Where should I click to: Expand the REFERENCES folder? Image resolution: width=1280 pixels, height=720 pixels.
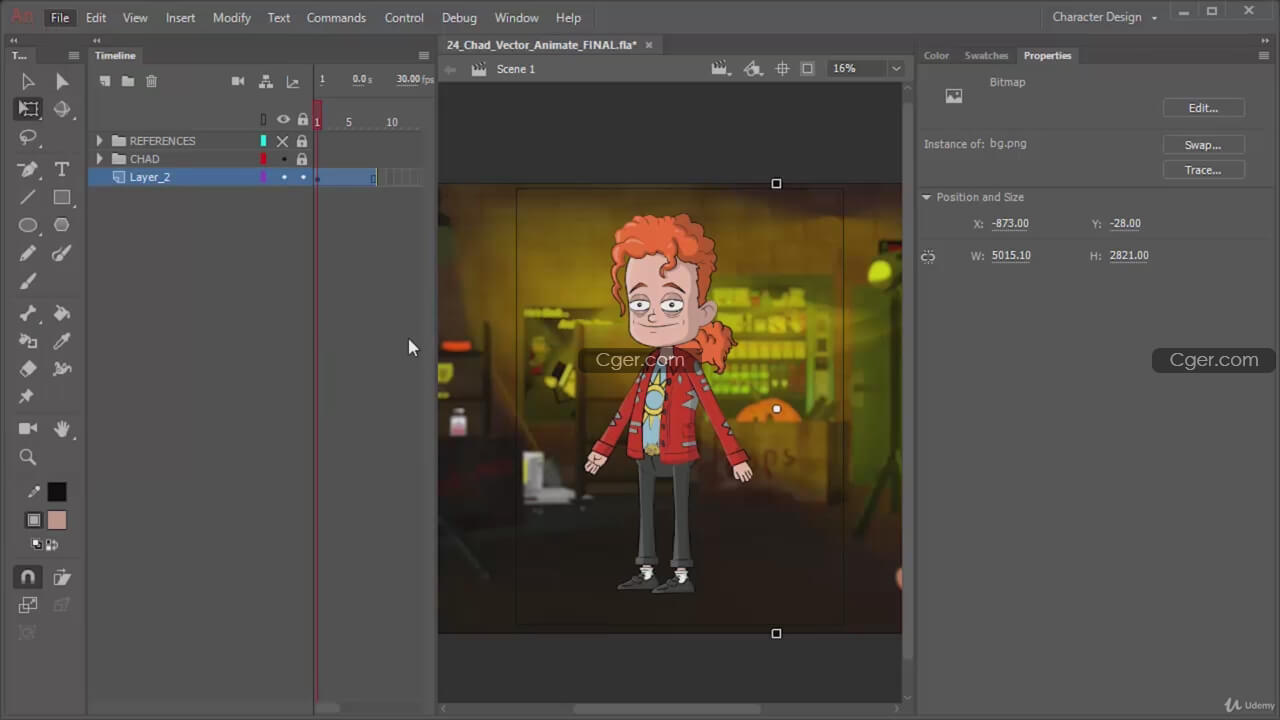pos(99,141)
